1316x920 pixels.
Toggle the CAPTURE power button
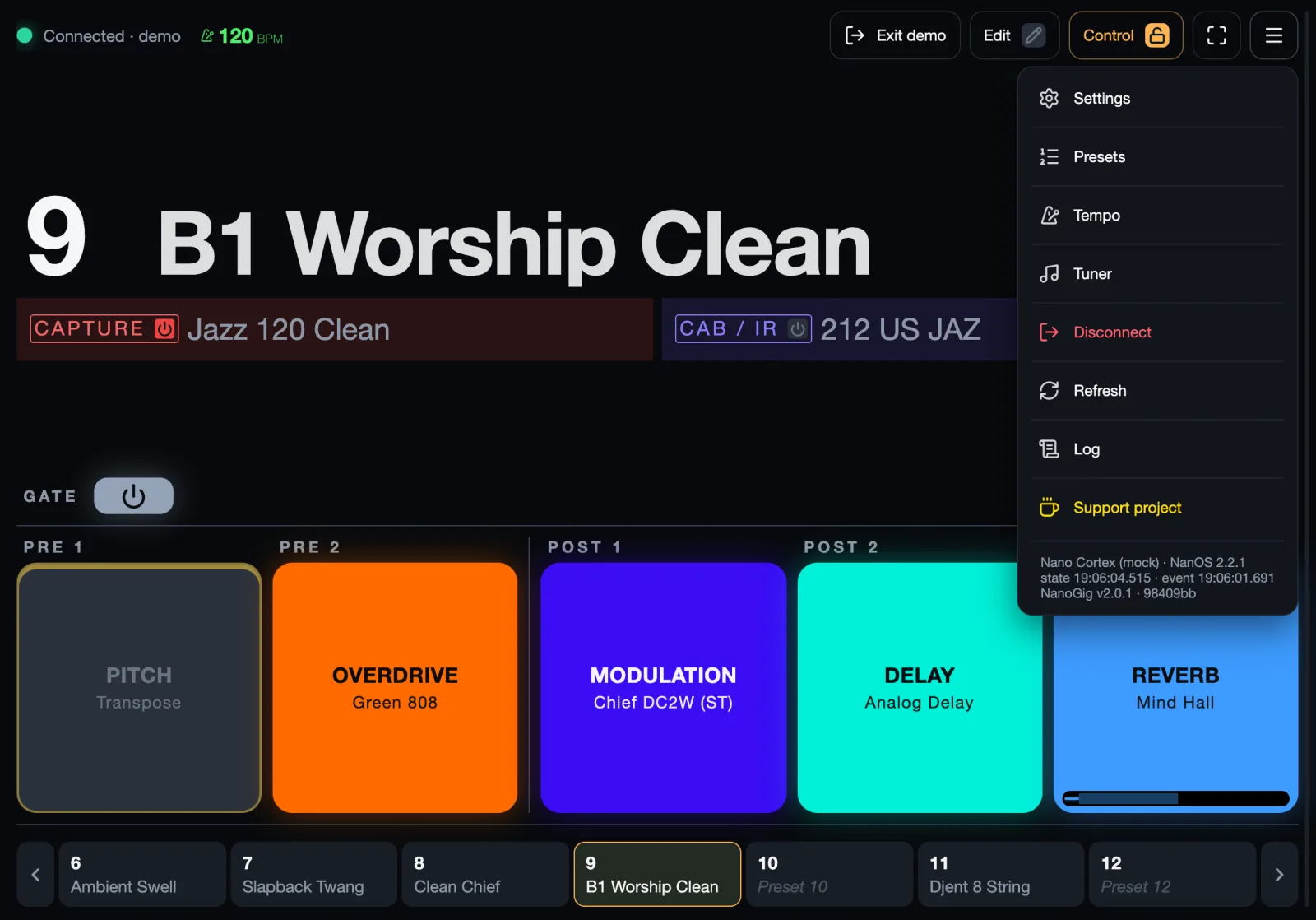(x=164, y=328)
